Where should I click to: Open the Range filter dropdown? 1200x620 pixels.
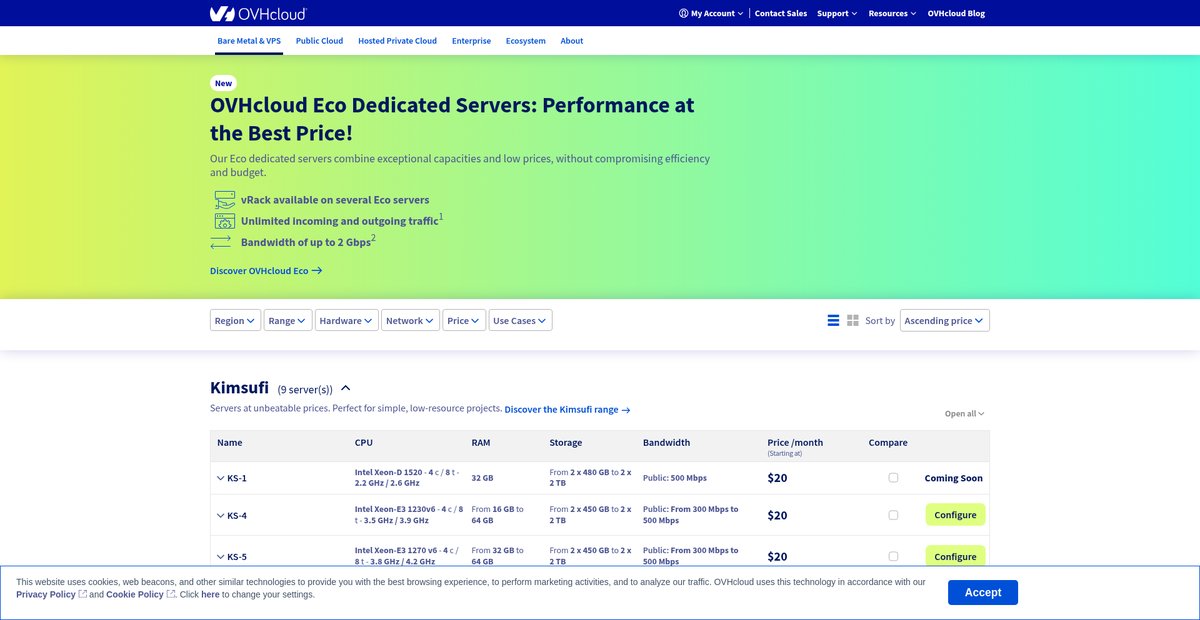[288, 320]
